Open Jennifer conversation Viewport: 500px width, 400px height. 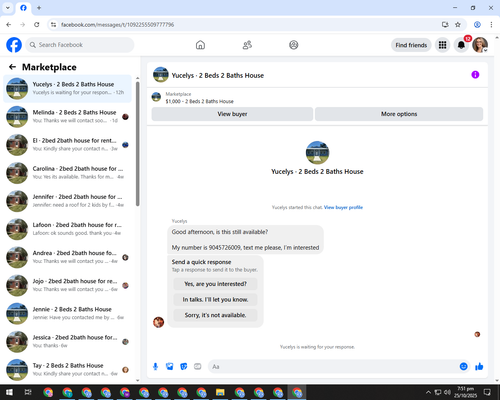click(x=68, y=201)
